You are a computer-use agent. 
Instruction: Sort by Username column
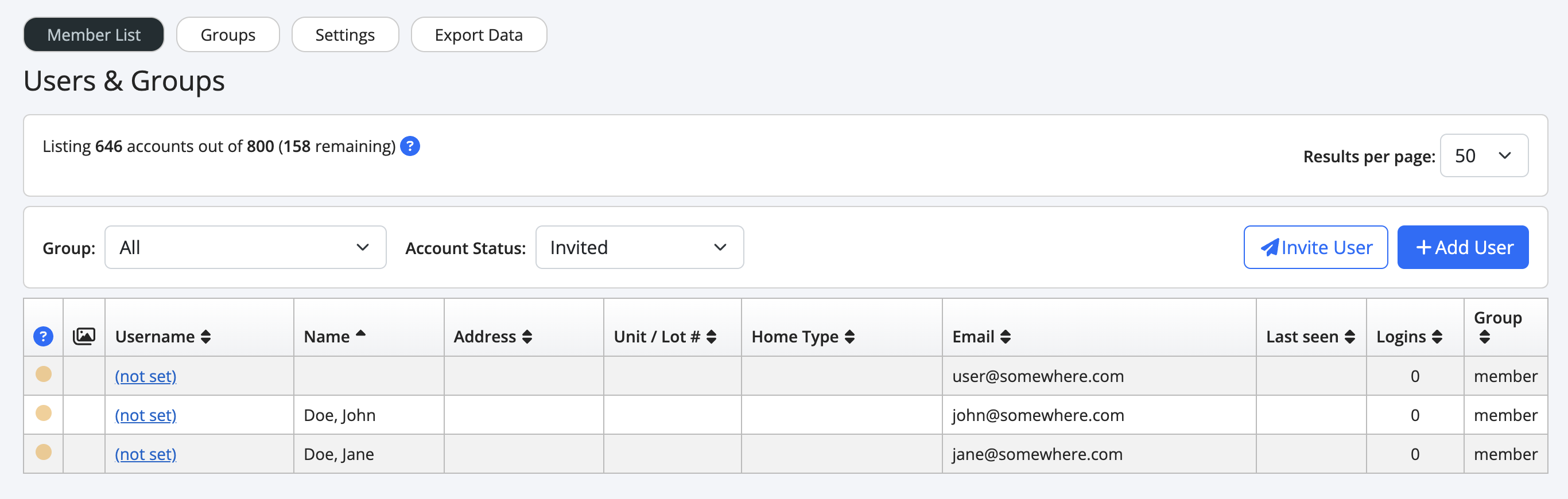pyautogui.click(x=162, y=337)
